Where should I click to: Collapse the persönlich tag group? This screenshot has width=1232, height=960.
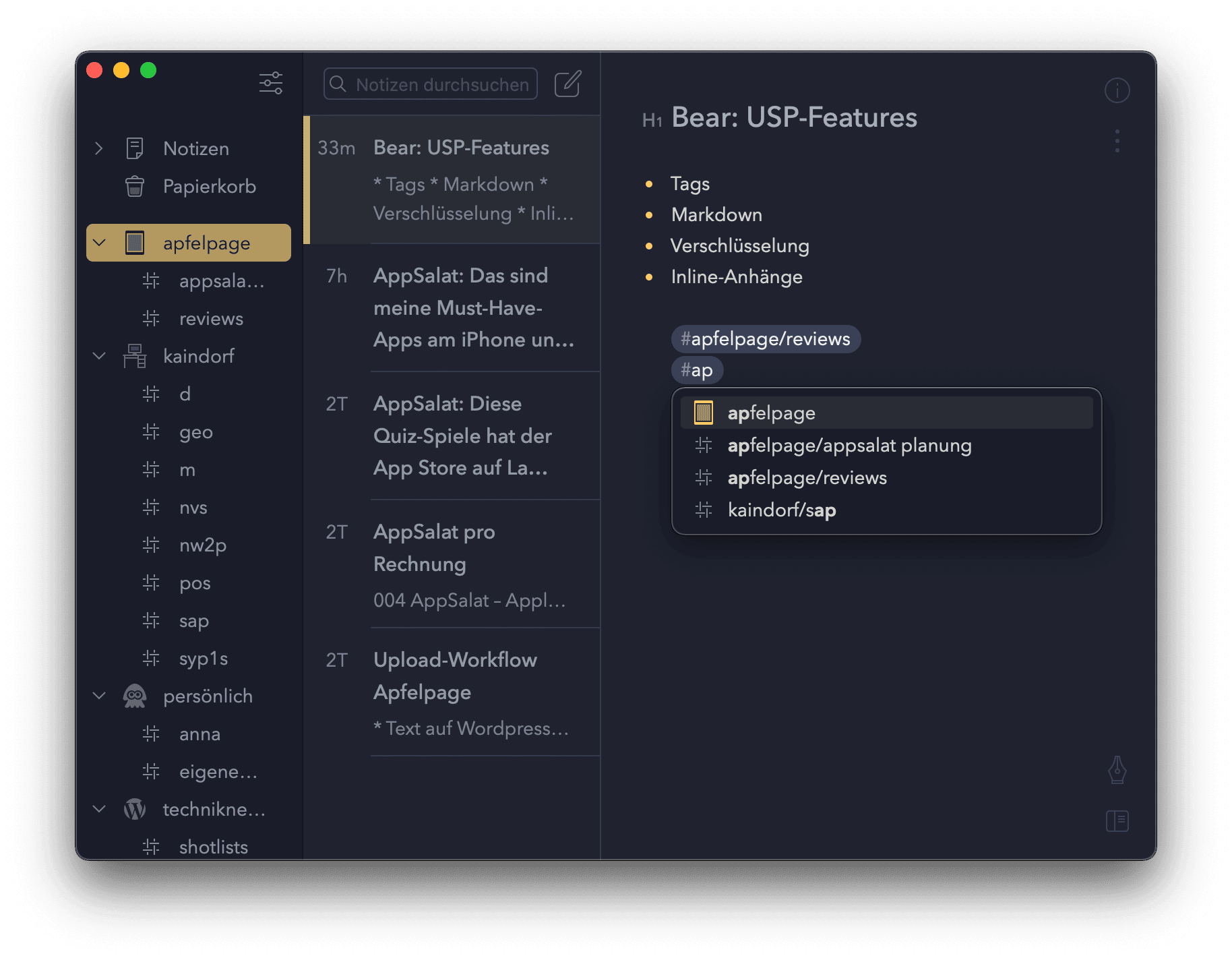[x=99, y=696]
